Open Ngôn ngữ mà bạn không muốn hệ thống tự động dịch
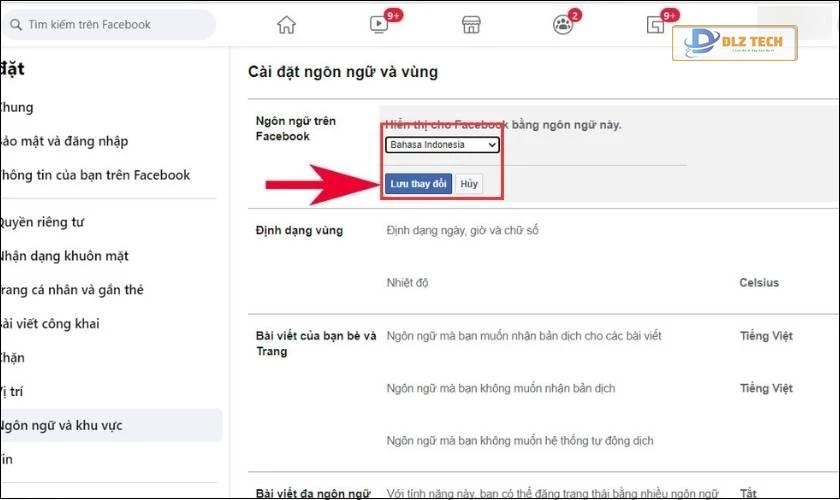840x500 pixels. [x=520, y=441]
